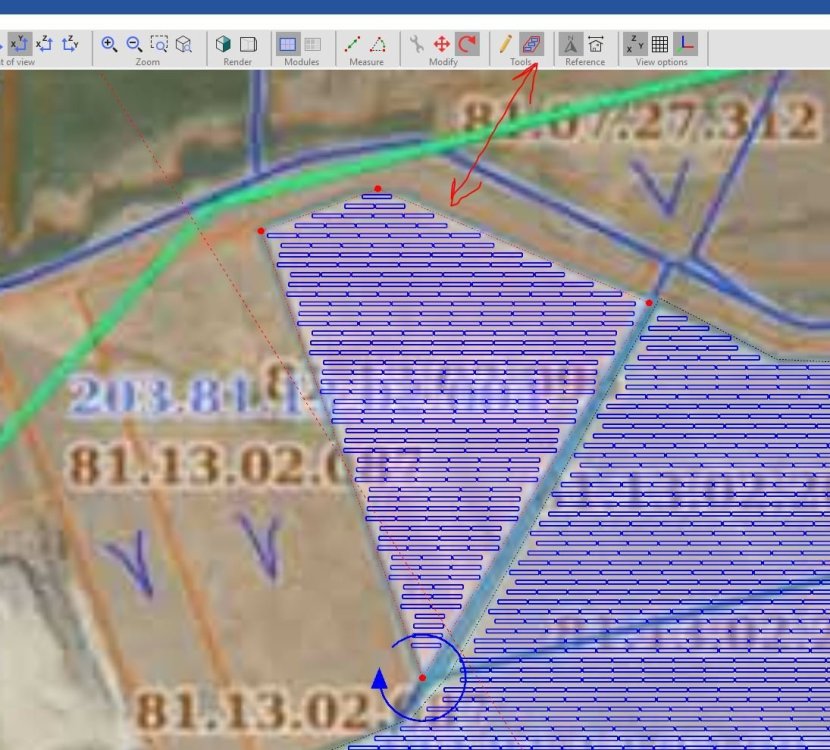Measure distance with the line tool
830x750 pixels.
point(353,44)
